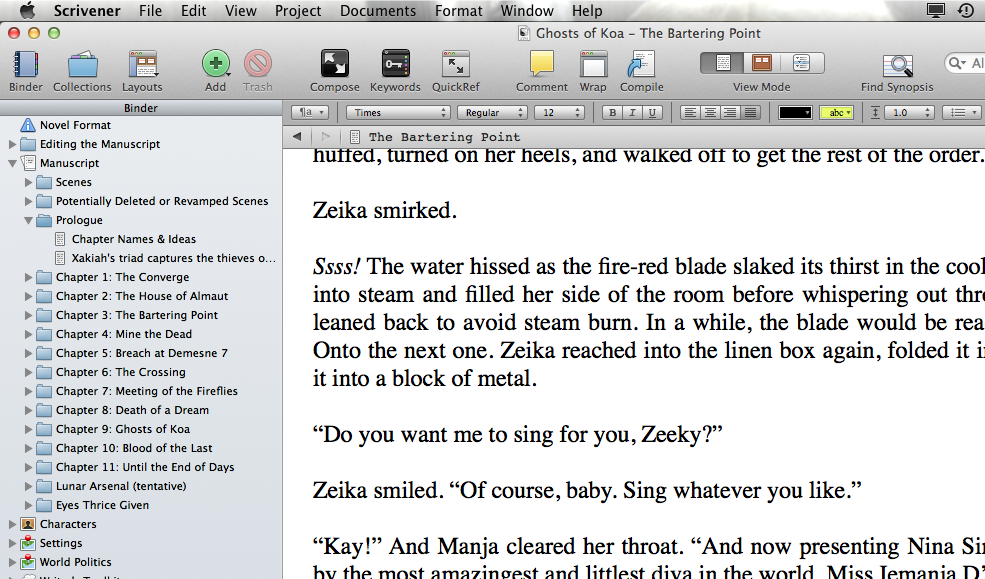Select the World Politics folder
985x579 pixels.
click(x=75, y=562)
